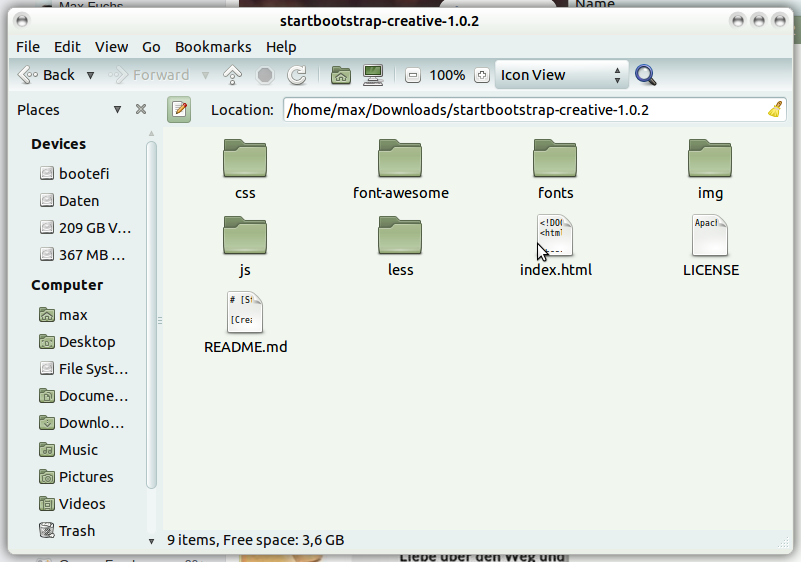
Task: Open File System in the sidebar
Action: (x=84, y=369)
